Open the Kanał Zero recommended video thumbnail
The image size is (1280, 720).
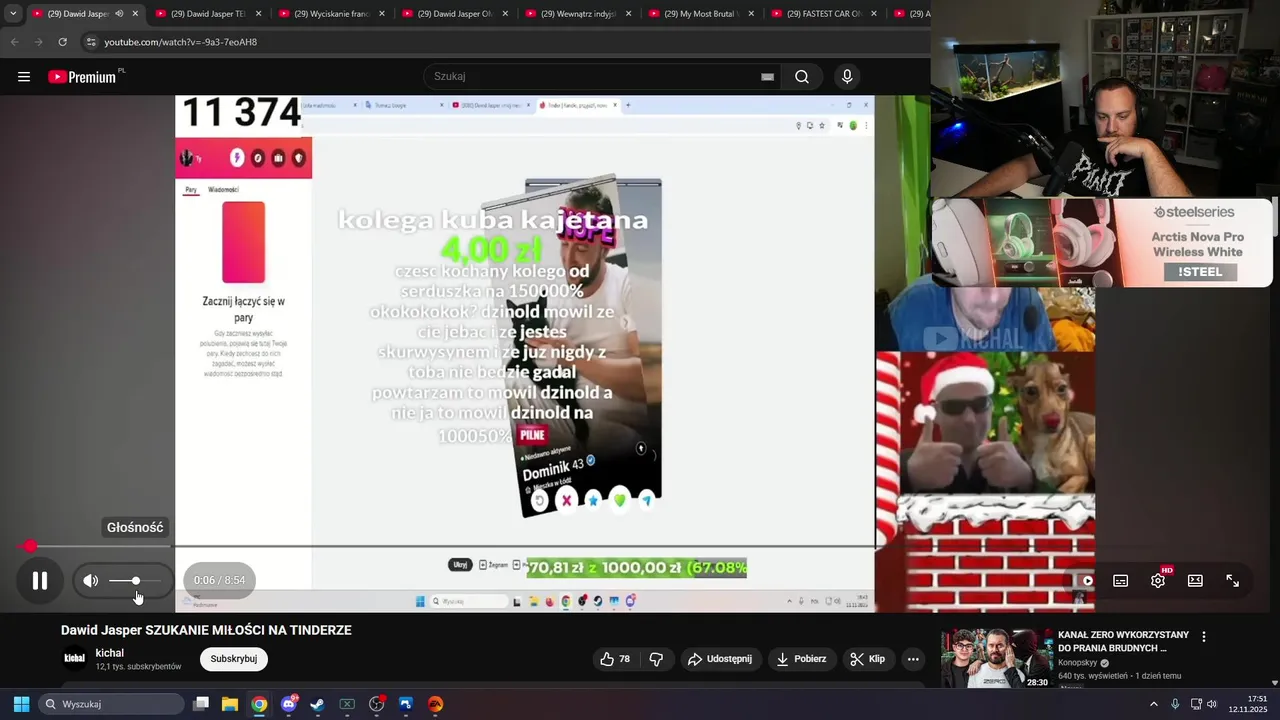click(997, 658)
